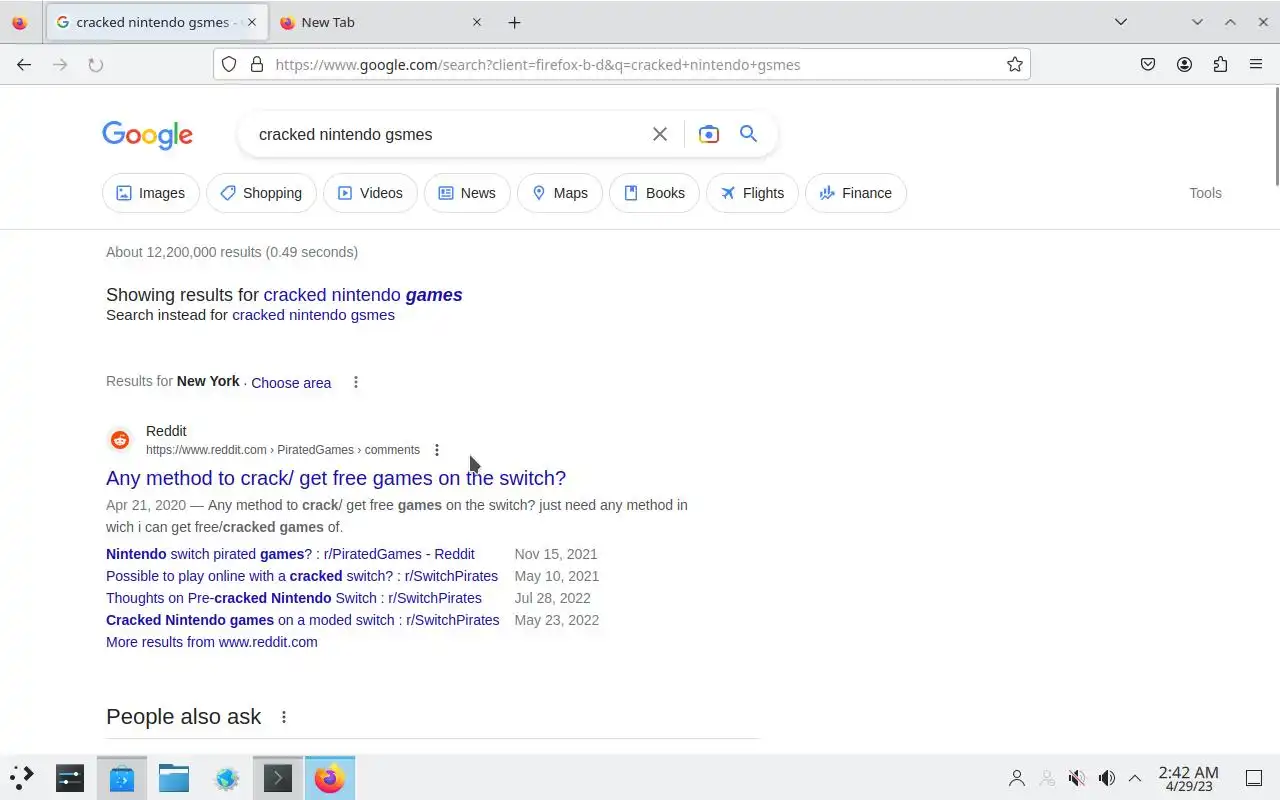Open the Dolphin file manager
The height and width of the screenshot is (800, 1280).
pyautogui.click(x=174, y=778)
